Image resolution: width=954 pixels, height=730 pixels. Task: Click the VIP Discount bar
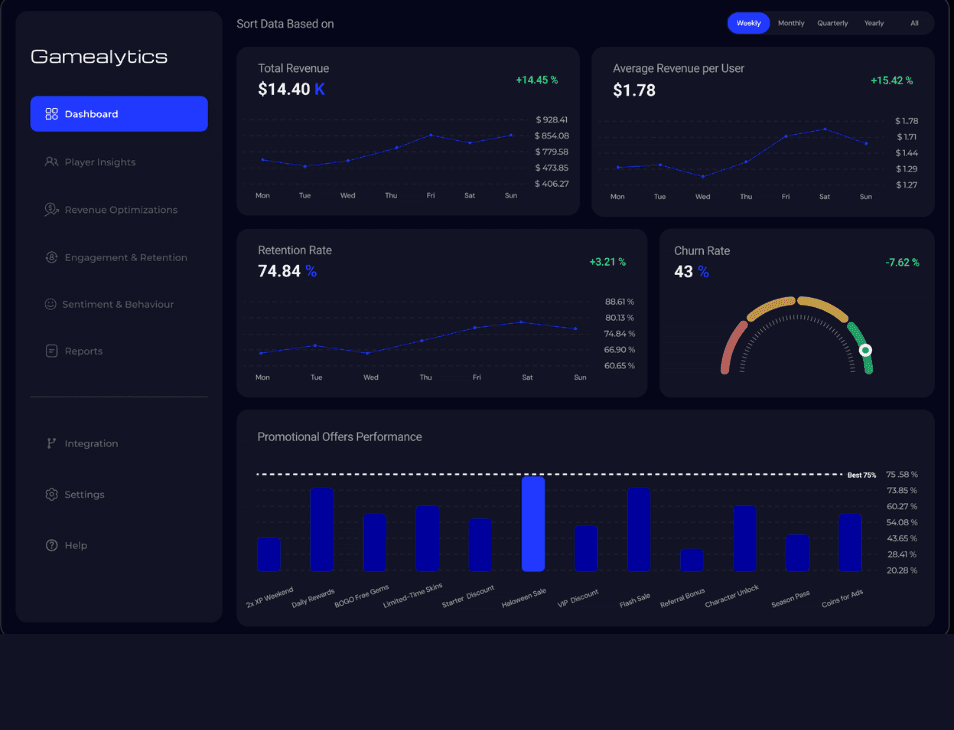[x=586, y=548]
